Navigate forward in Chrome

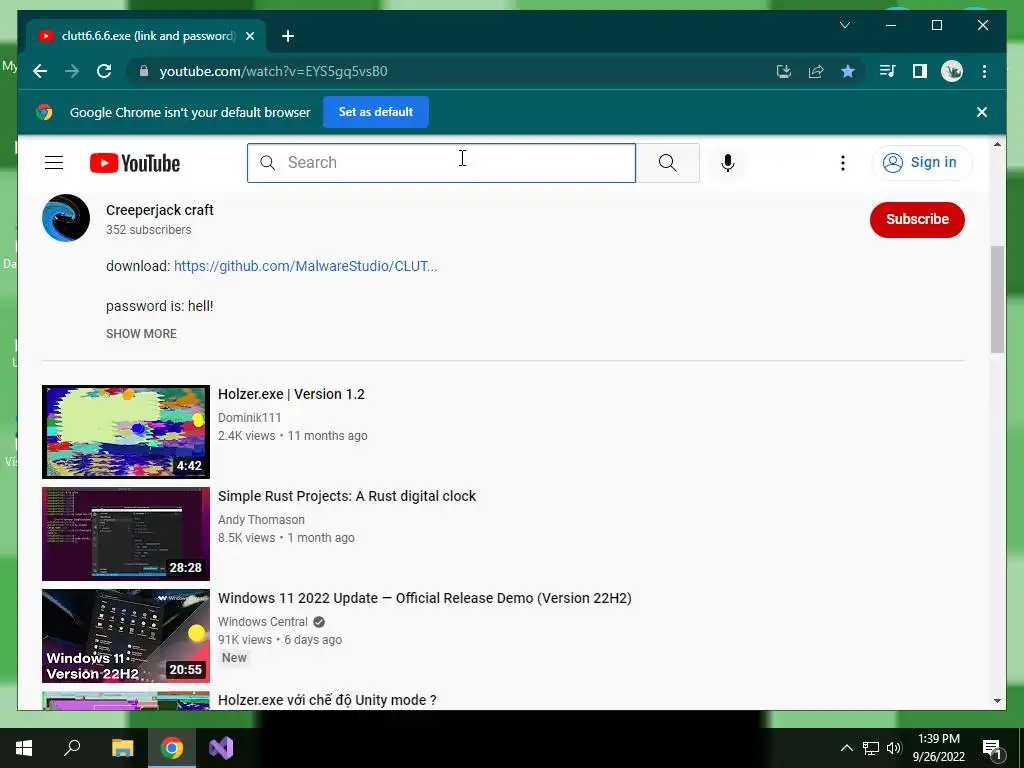[72, 71]
